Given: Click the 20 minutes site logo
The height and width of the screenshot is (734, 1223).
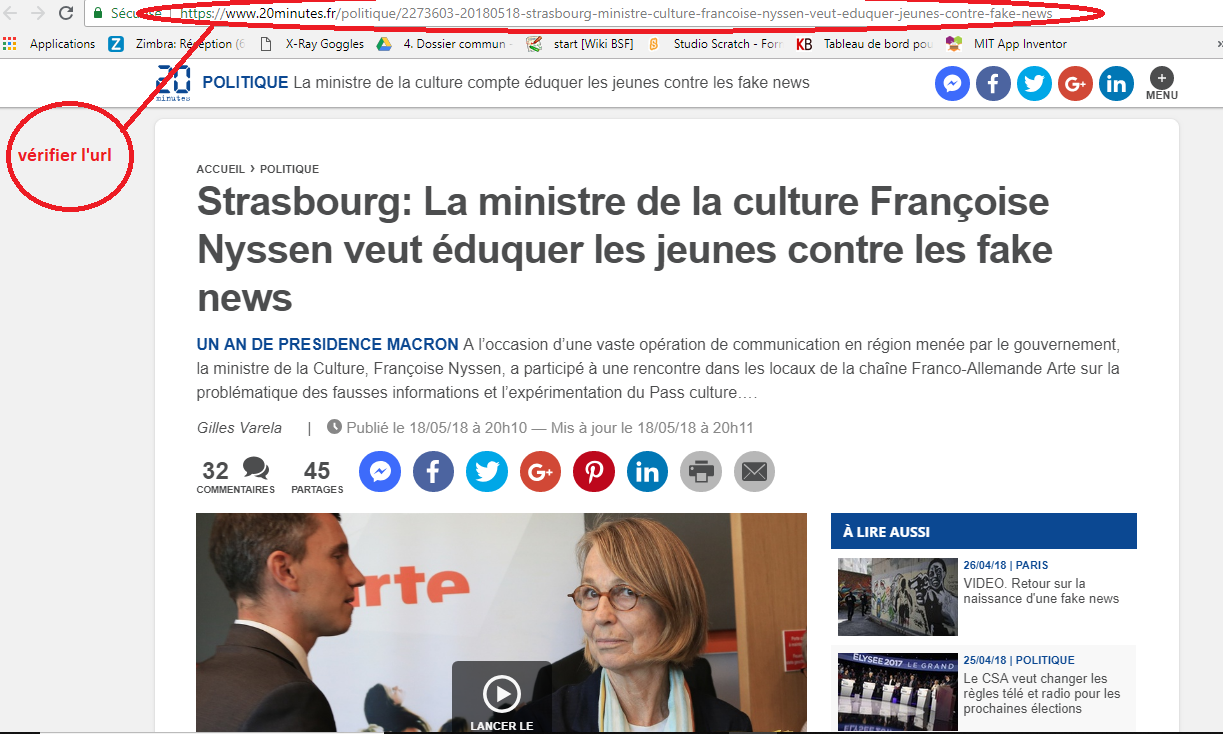Looking at the screenshot, I should tap(173, 82).
